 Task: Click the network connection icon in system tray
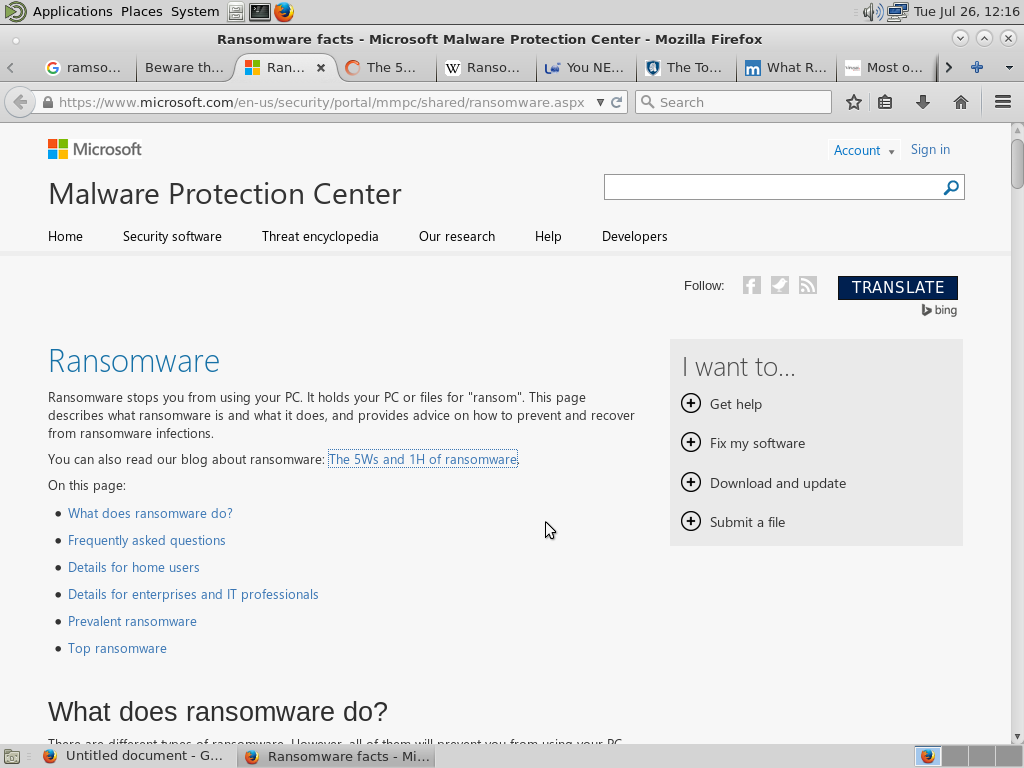(x=897, y=11)
